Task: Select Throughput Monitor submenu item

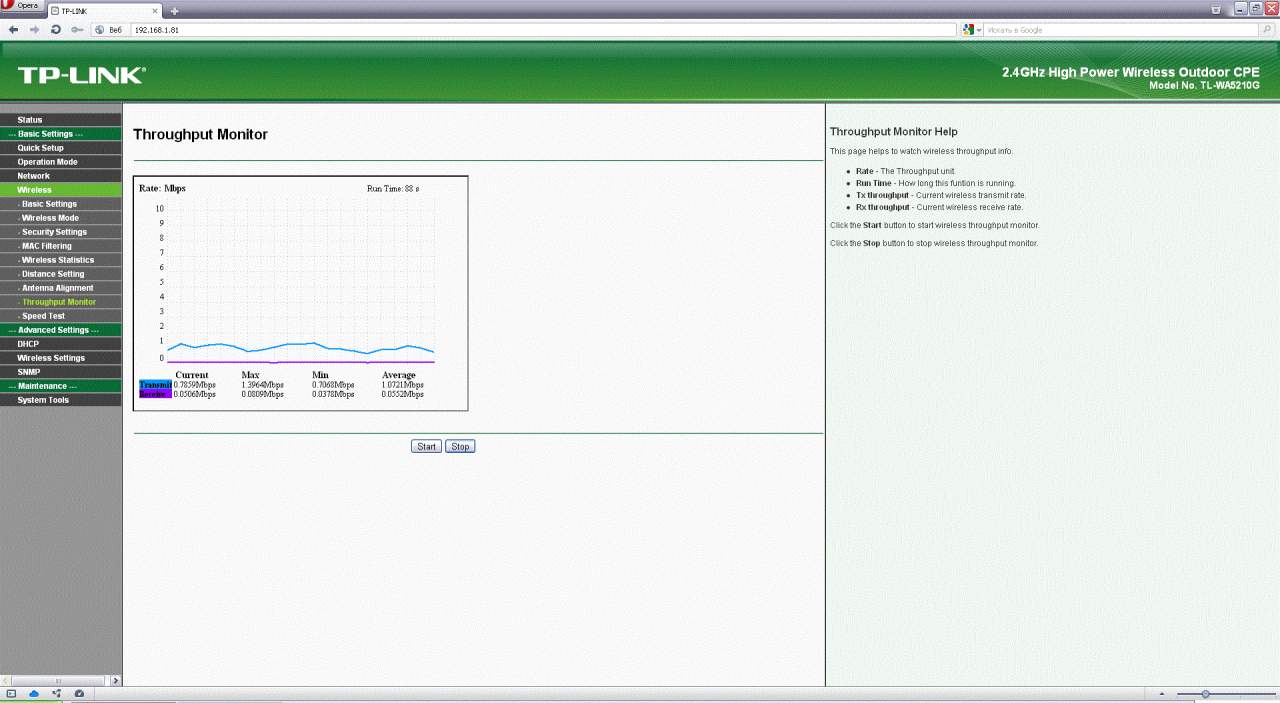Action: (x=61, y=302)
